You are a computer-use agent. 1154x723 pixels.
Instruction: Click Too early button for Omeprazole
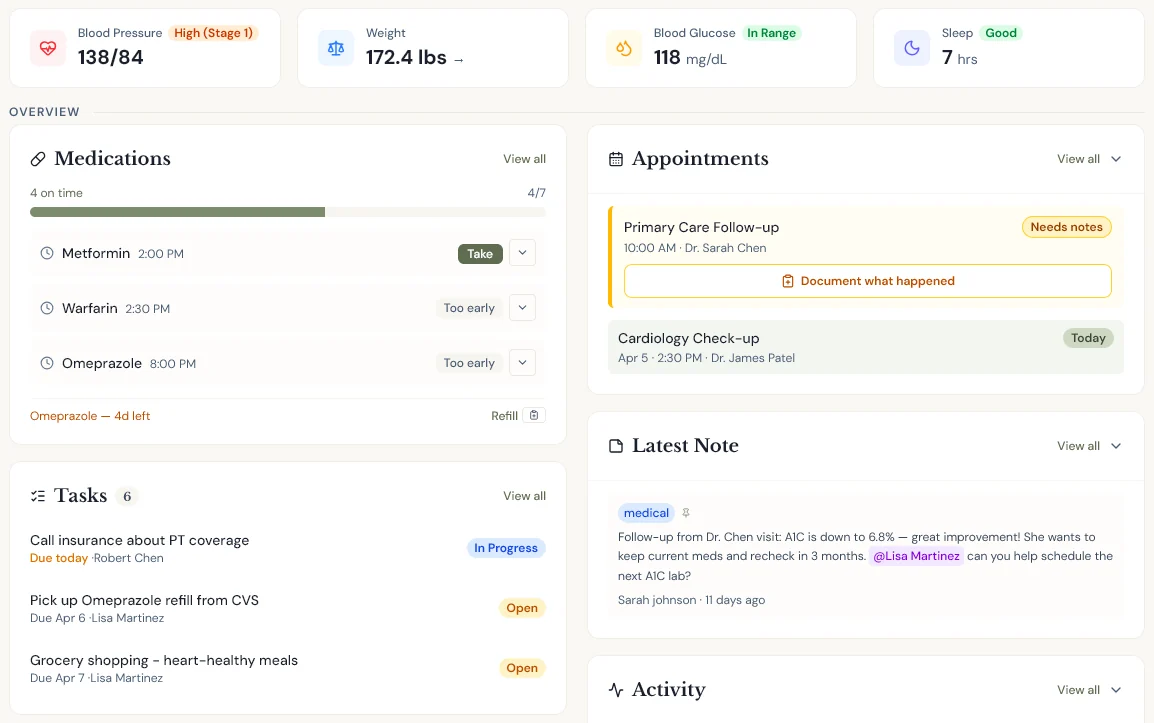[469, 363]
